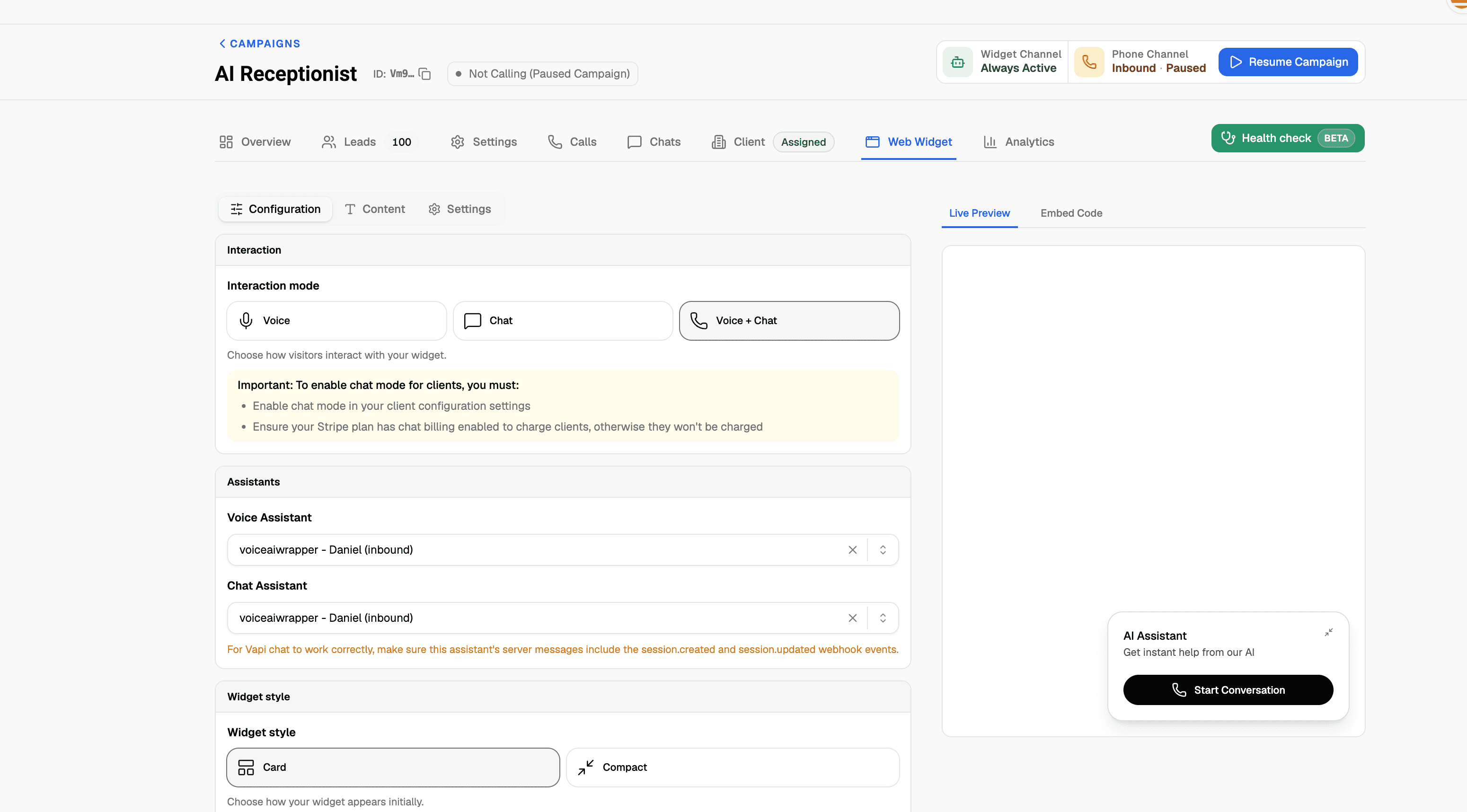Click the Not Calling status pill
The height and width of the screenshot is (812, 1467).
point(542,73)
